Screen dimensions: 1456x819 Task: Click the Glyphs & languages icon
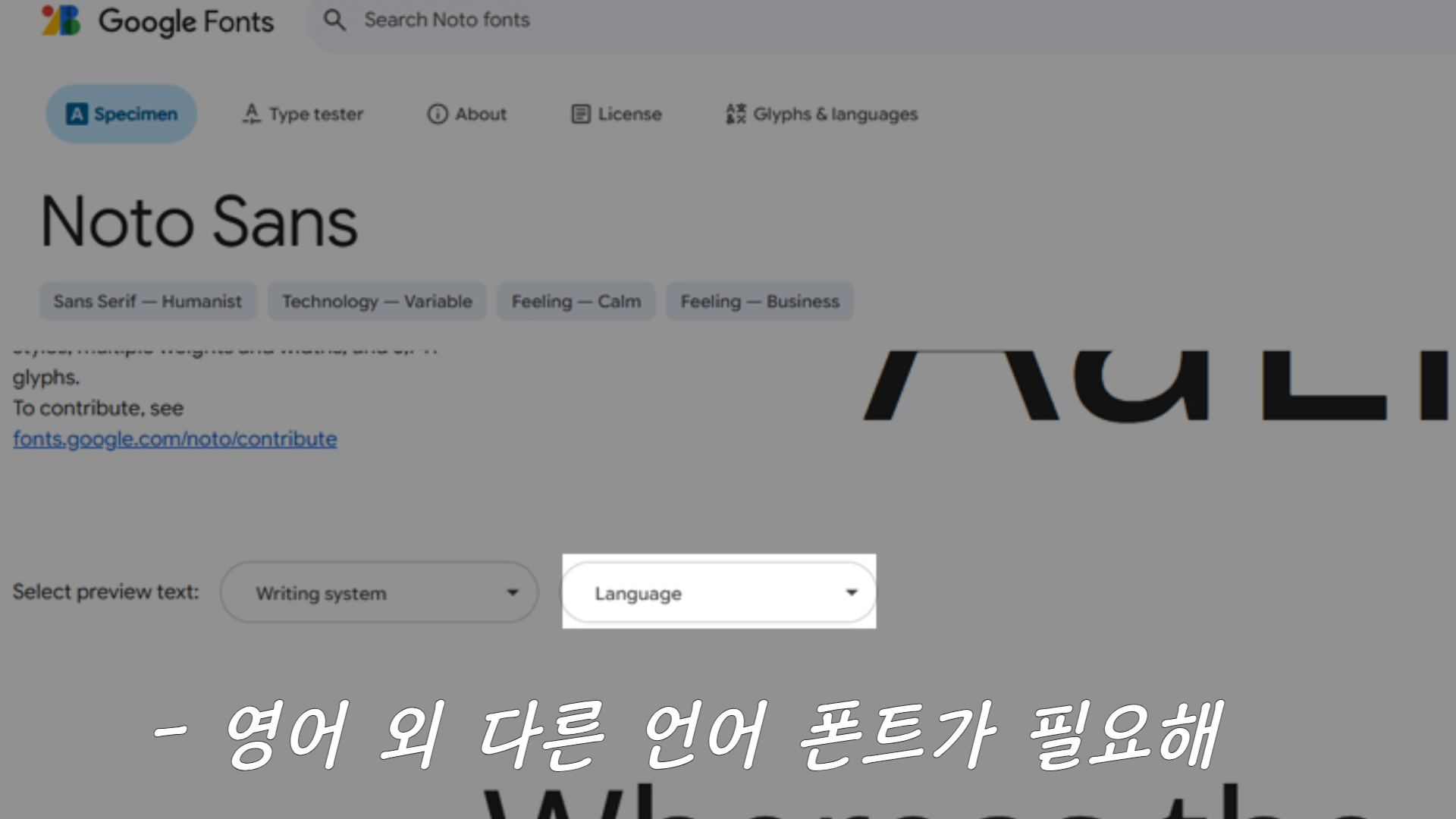[x=736, y=114]
